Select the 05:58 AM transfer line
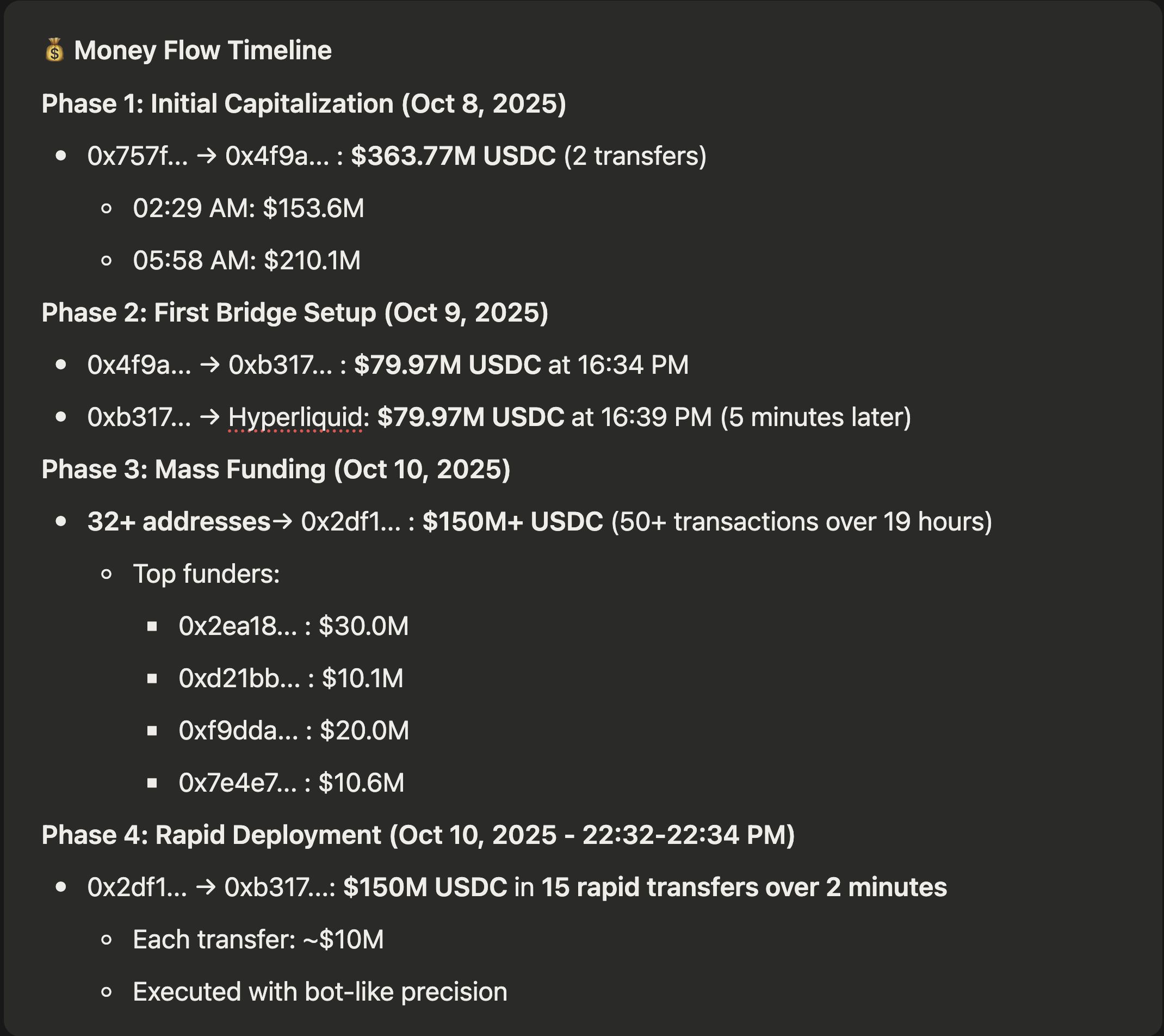The image size is (1164, 1036). pyautogui.click(x=246, y=261)
